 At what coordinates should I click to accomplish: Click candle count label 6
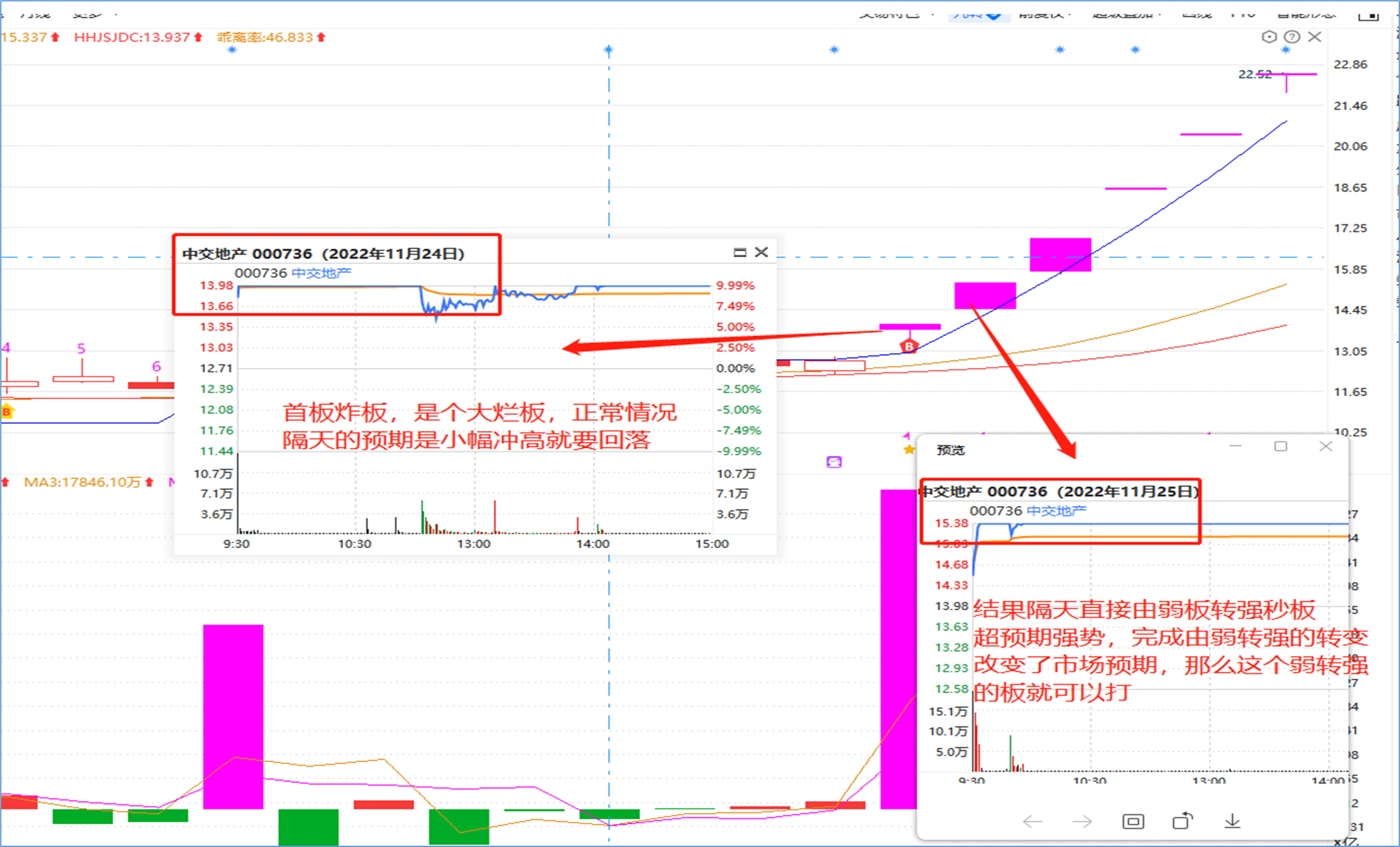pos(156,366)
